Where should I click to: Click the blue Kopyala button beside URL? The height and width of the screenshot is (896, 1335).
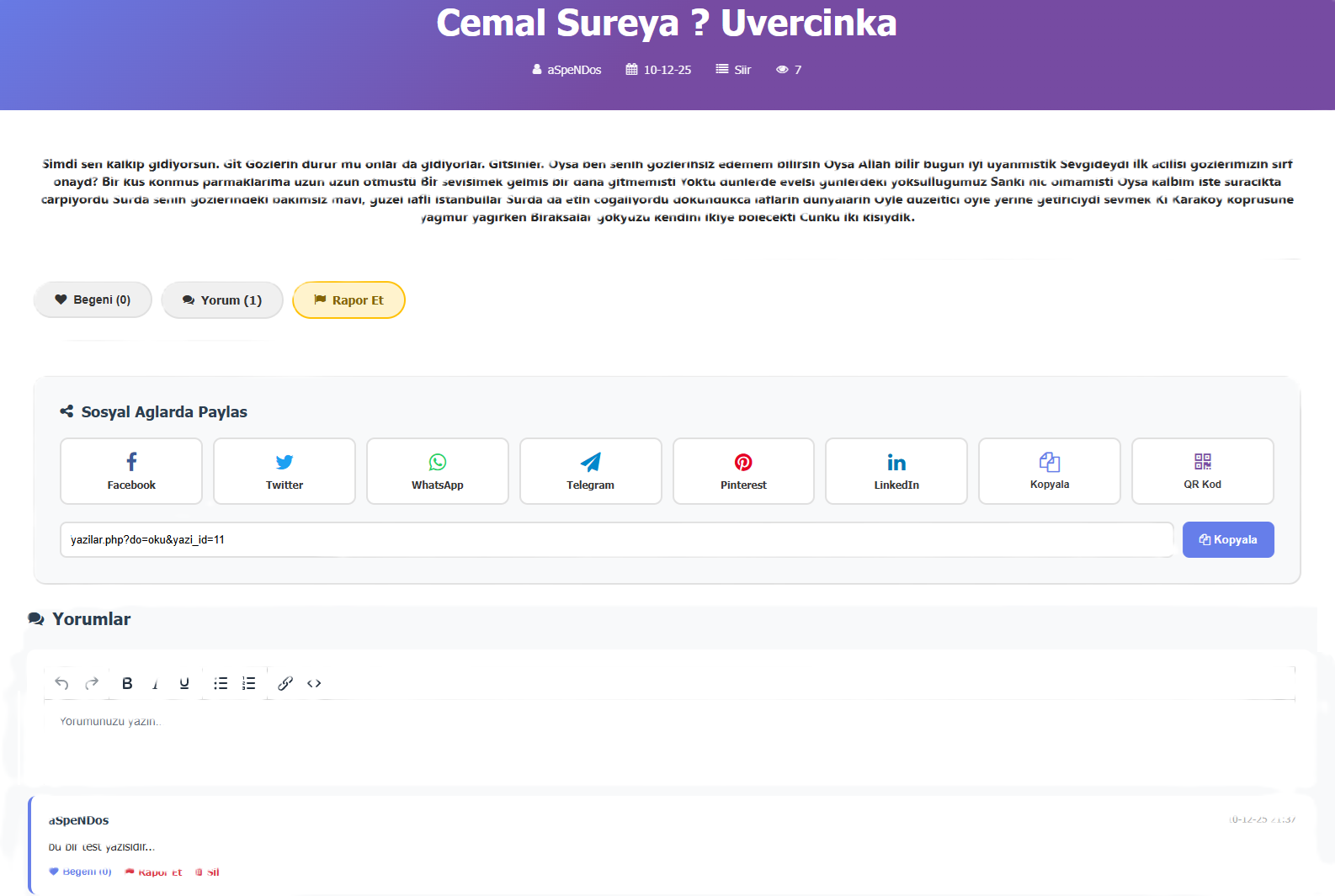pyautogui.click(x=1228, y=540)
